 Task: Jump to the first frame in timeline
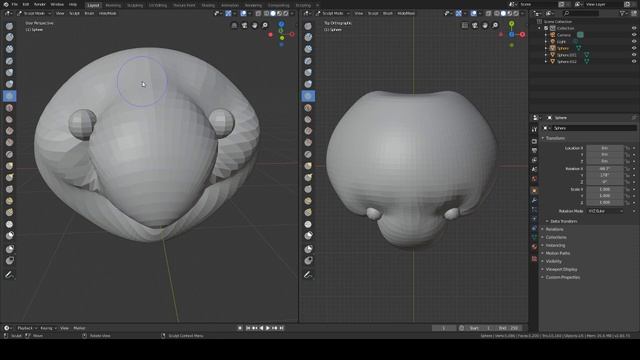coord(248,328)
